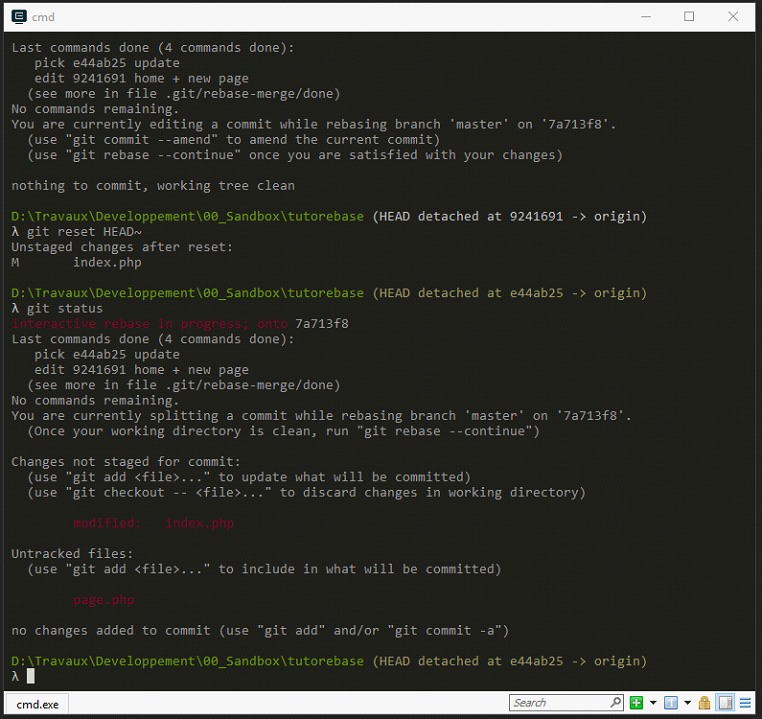The width and height of the screenshot is (762, 719).
Task: Minimize the cmd window
Action: tap(646, 17)
